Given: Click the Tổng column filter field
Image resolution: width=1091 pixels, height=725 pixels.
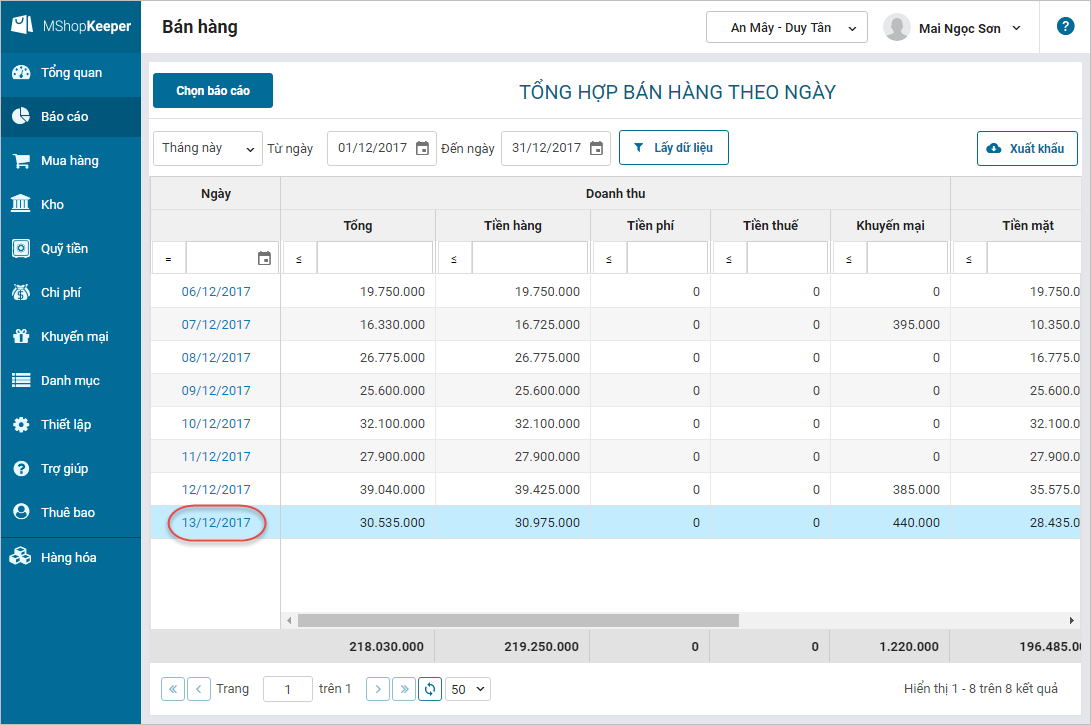Looking at the screenshot, I should (374, 258).
